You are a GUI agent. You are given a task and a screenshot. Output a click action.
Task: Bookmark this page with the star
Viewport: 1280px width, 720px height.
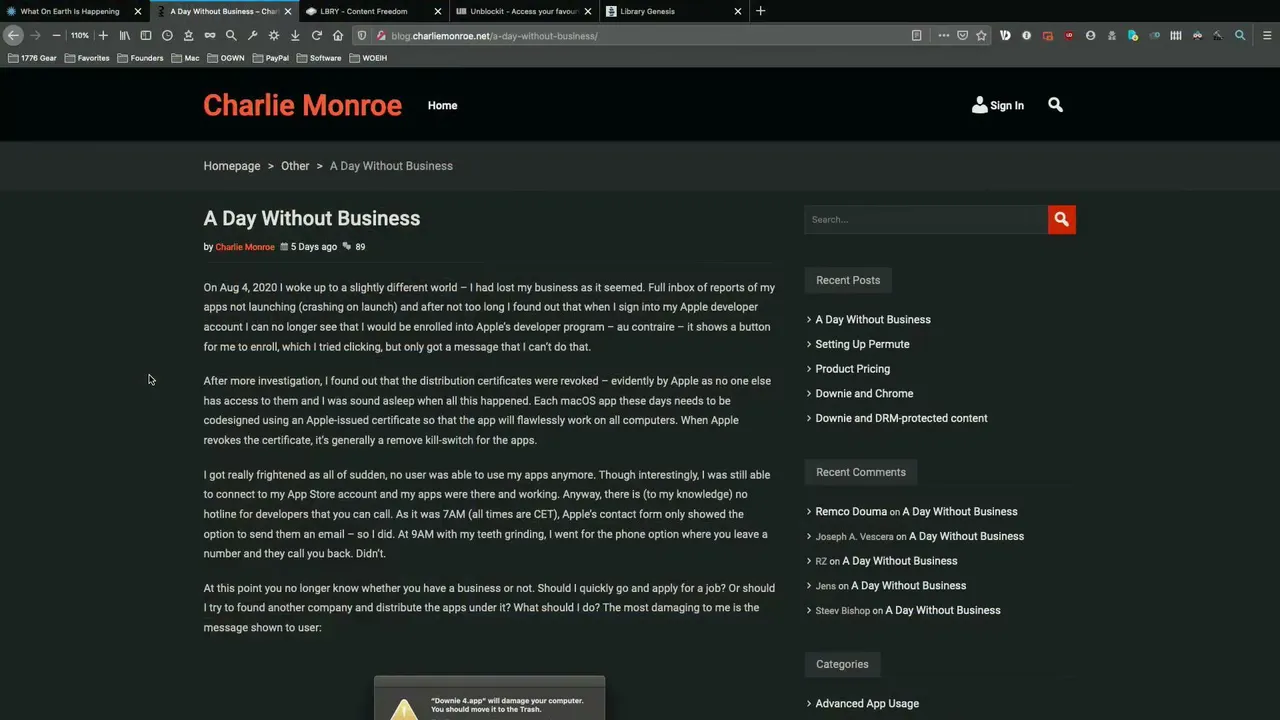tap(981, 35)
